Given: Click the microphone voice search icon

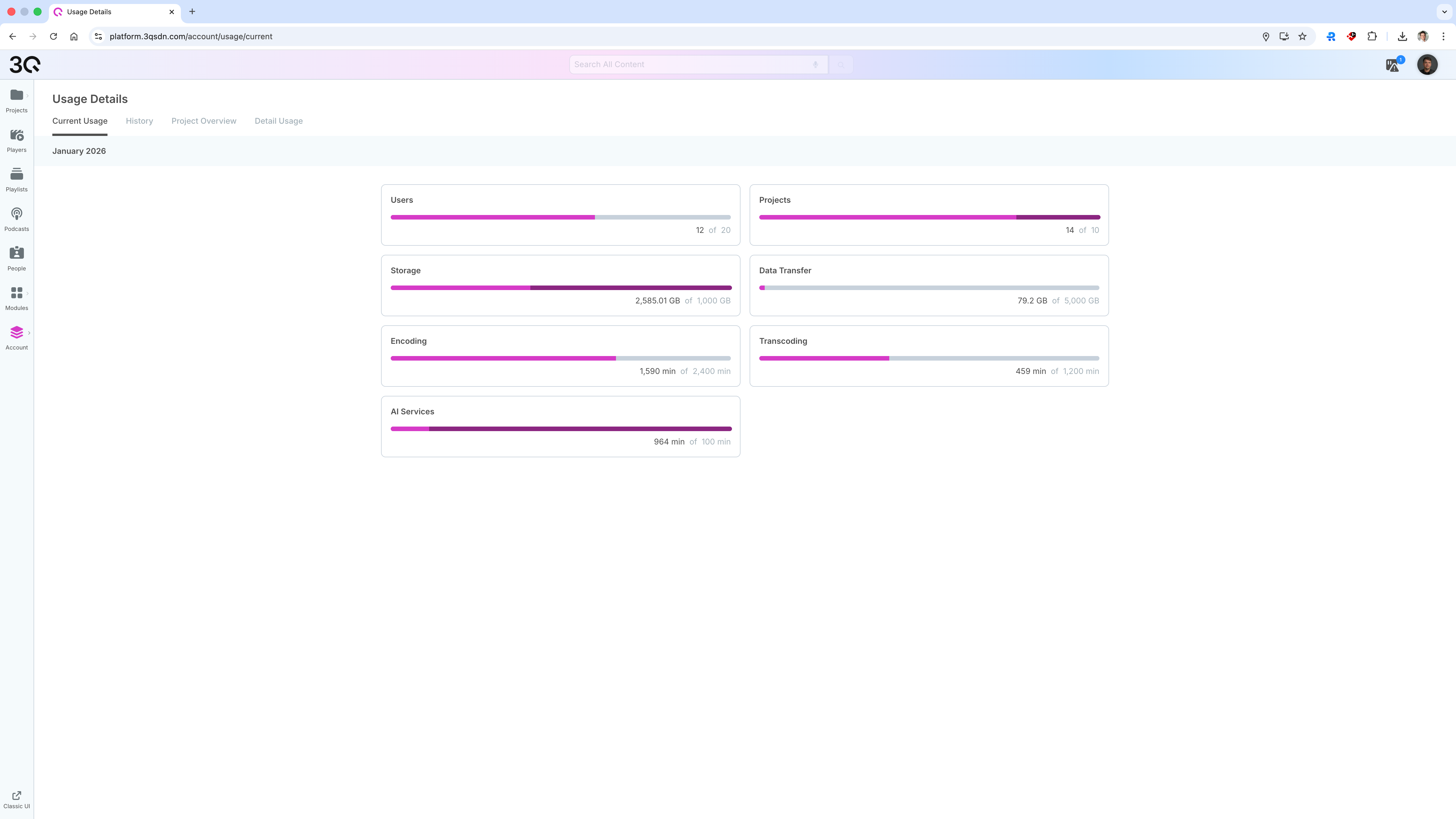Looking at the screenshot, I should pyautogui.click(x=815, y=65).
